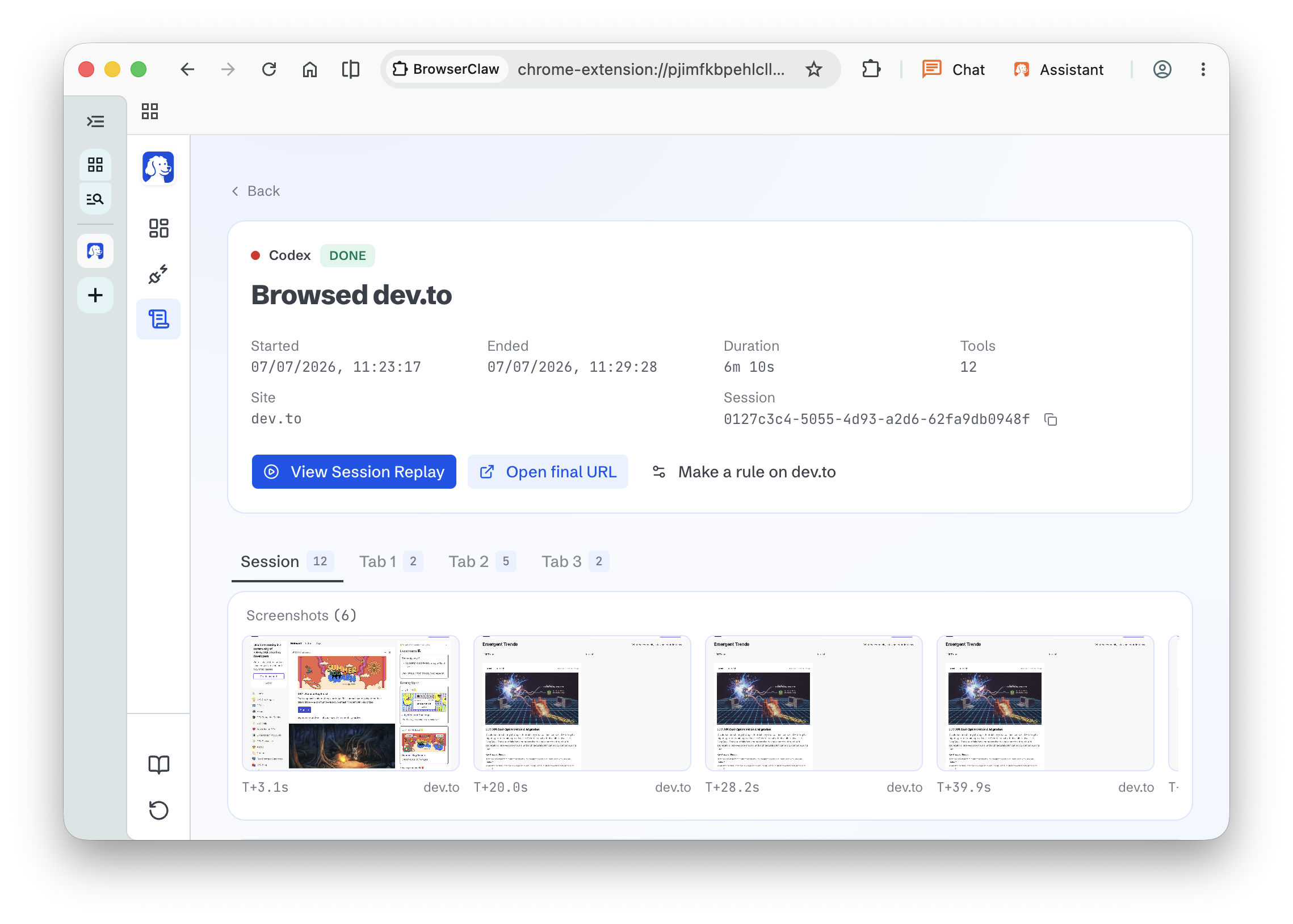This screenshot has width=1293, height=924.
Task: Select the BrowserClaw dog icon in left rail
Action: click(x=95, y=251)
